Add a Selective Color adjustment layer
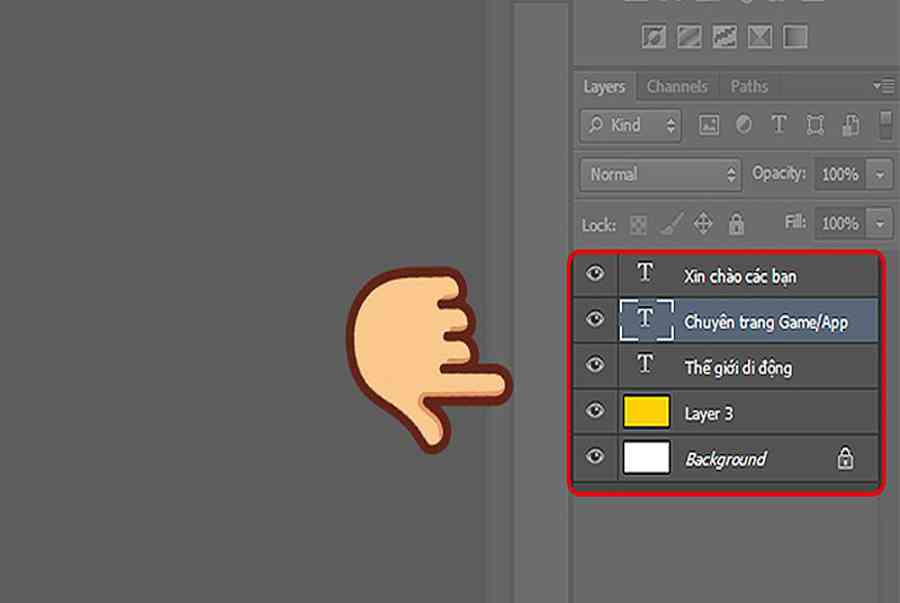 (759, 37)
